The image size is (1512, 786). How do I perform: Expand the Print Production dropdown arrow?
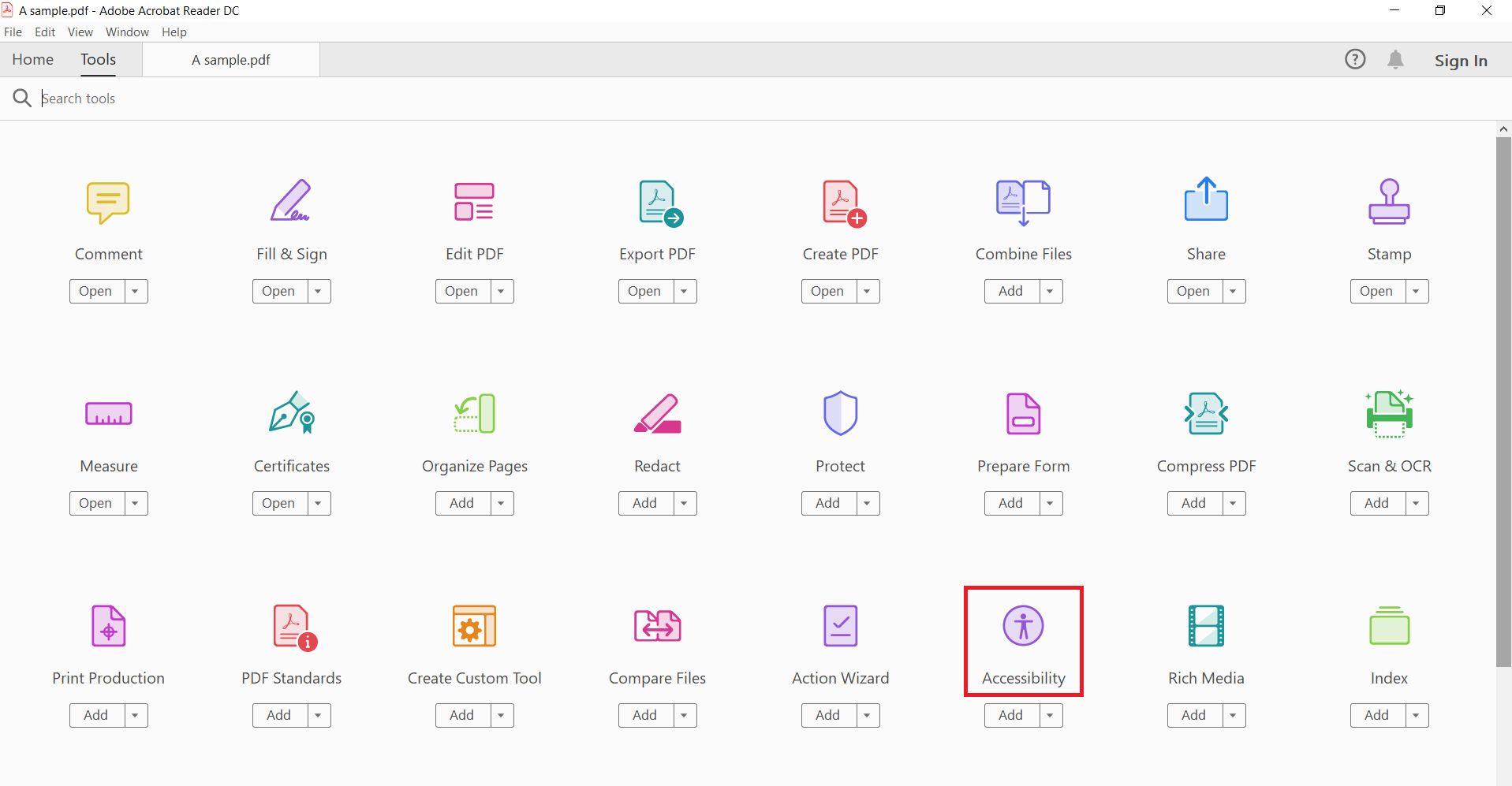(x=136, y=715)
